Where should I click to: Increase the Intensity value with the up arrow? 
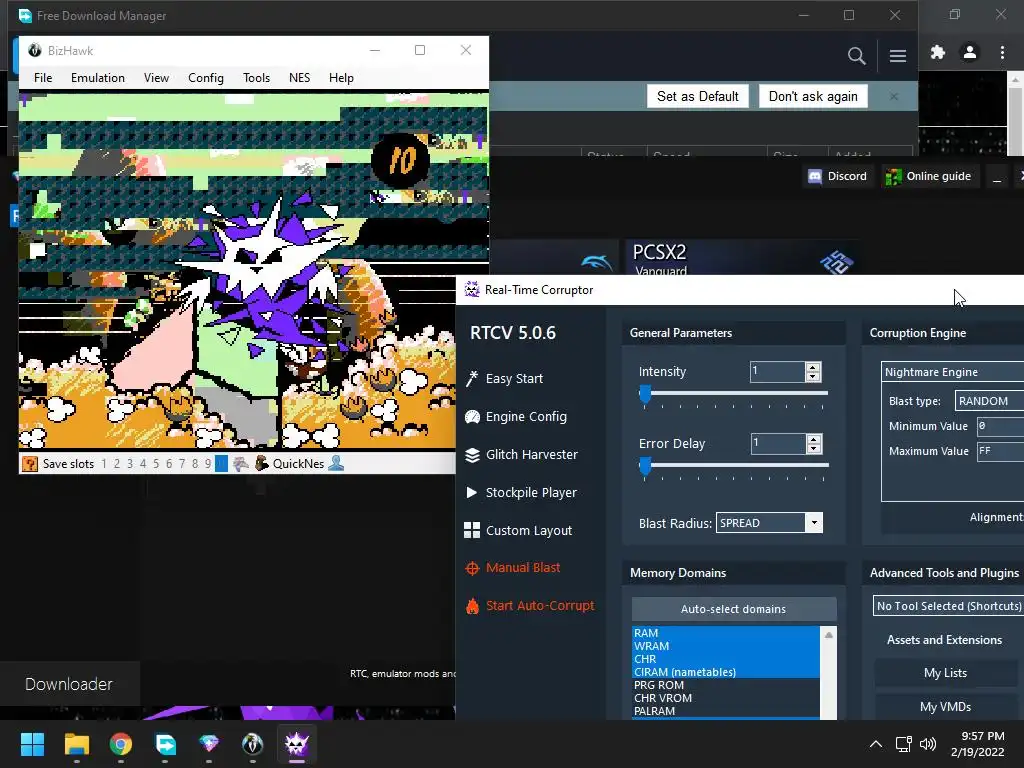(813, 368)
